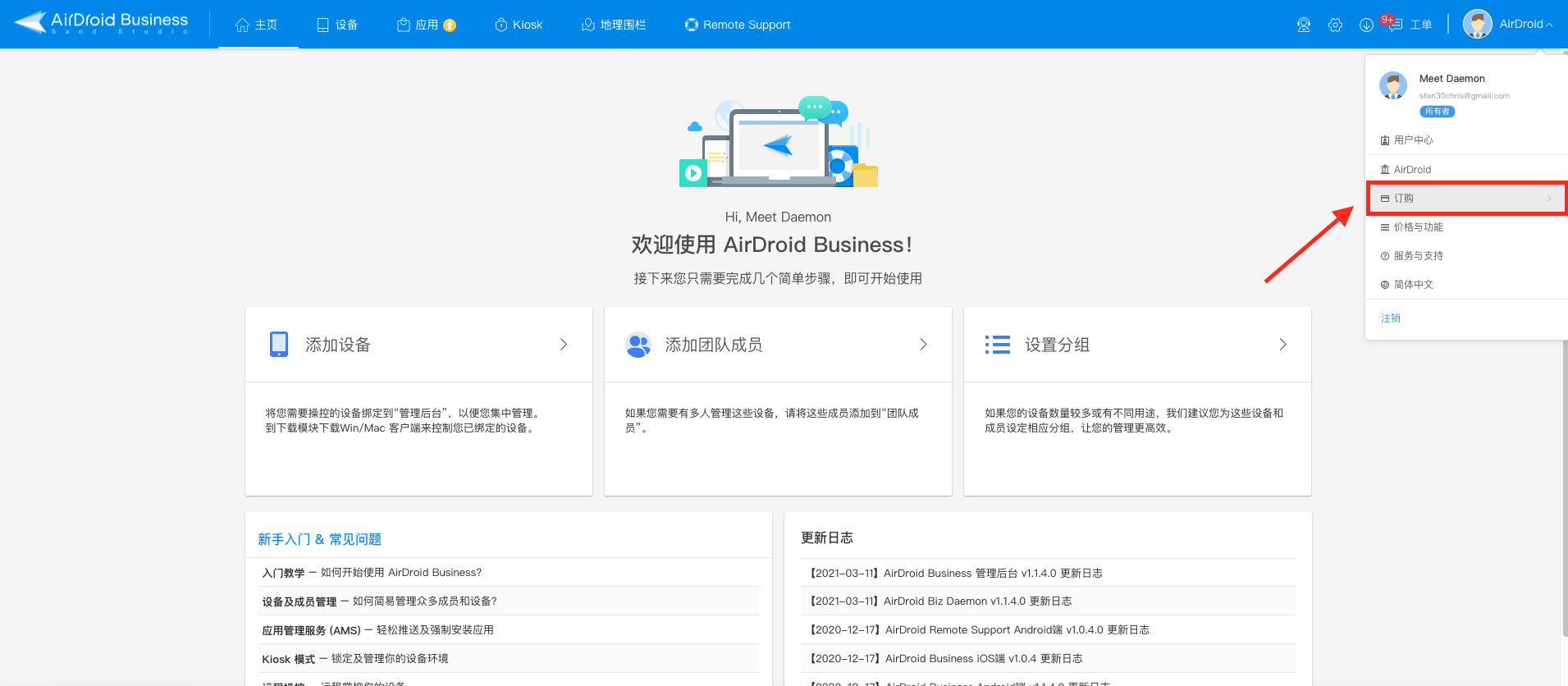The image size is (1568, 686).
Task: Click the globe icon beside 简体中文
Action: (1385, 285)
